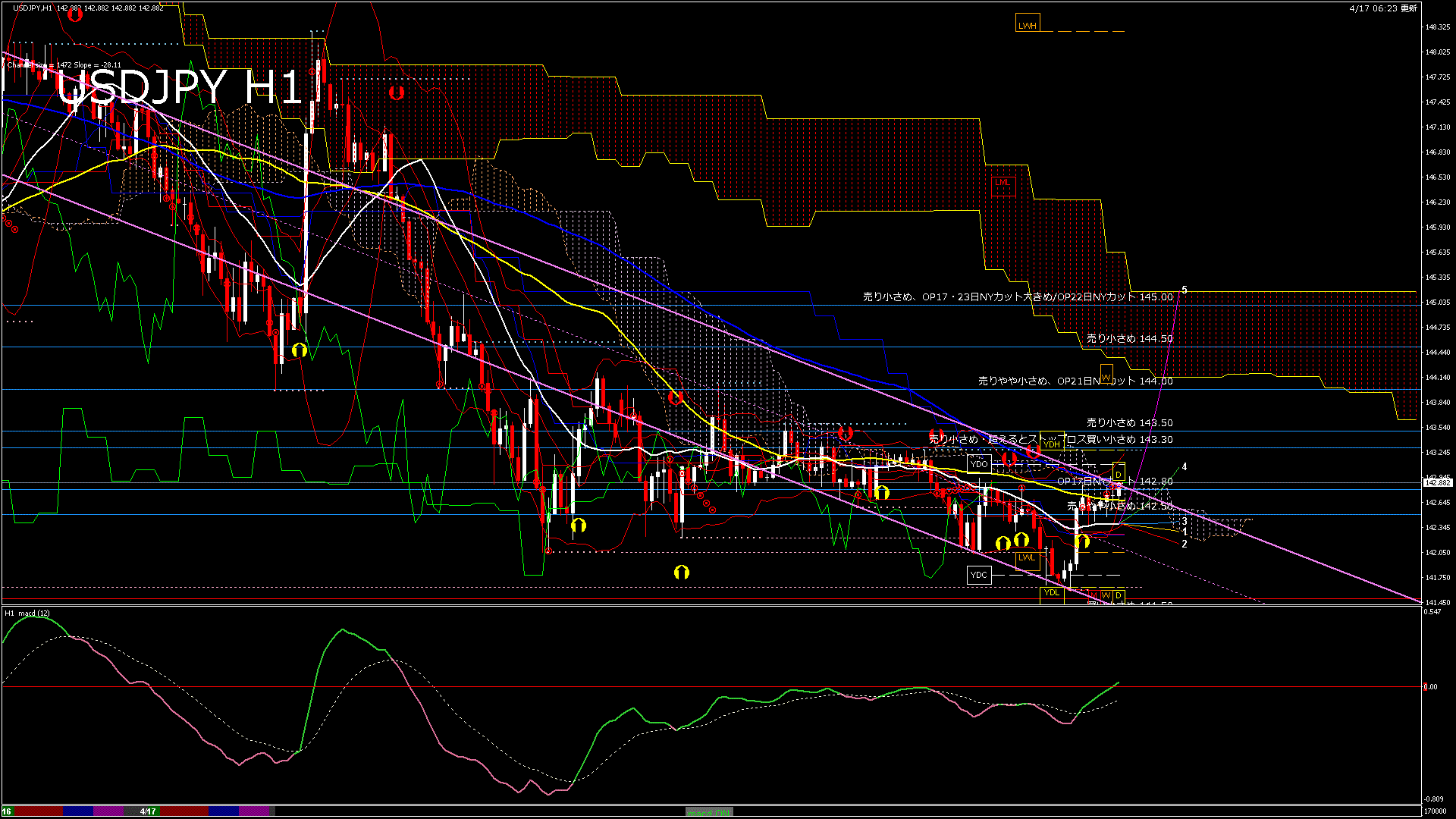
Task: Click yellow up-arrow right of the LWL label
Action: [1081, 541]
